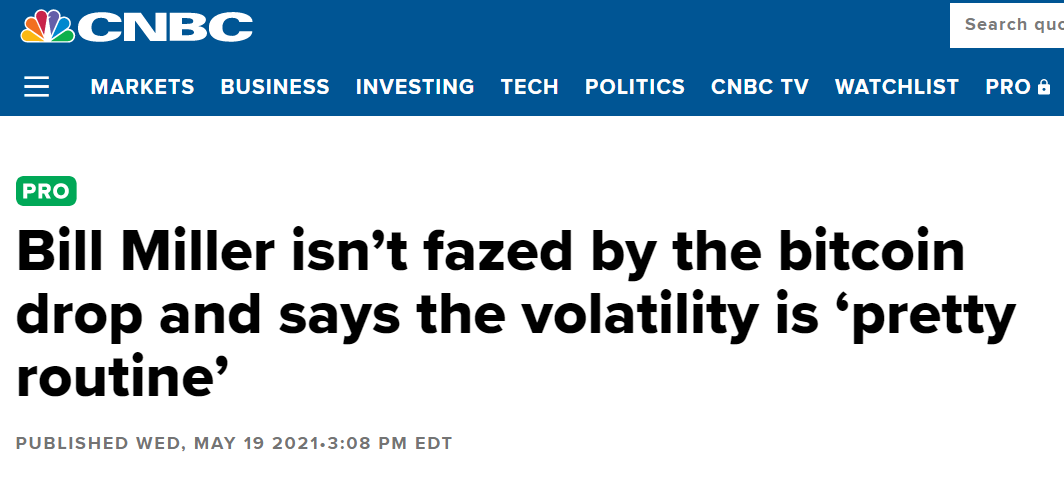Select INVESTING in the navigation bar
This screenshot has height=479, width=1064.
click(x=415, y=87)
